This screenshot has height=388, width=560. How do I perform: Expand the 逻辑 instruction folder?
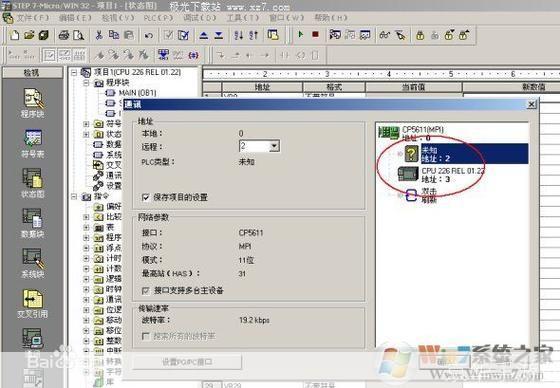tap(86, 279)
